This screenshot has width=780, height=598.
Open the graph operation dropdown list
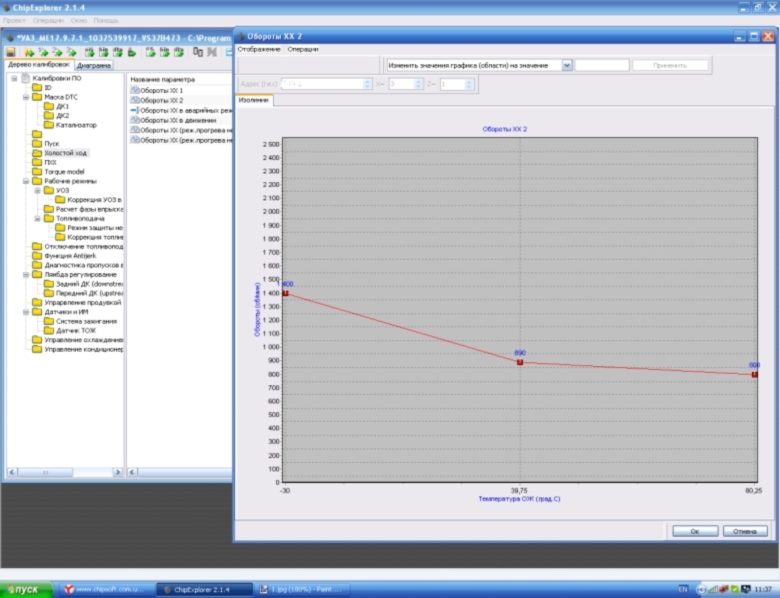click(567, 65)
